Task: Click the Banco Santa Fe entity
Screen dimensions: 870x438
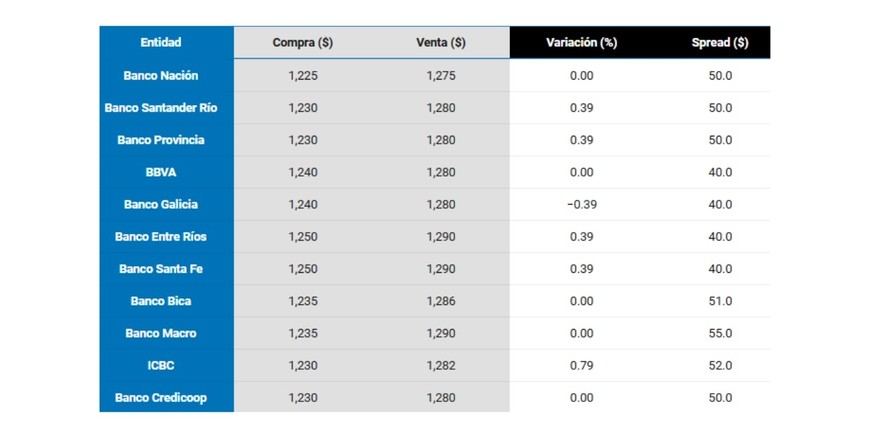Action: point(161,269)
